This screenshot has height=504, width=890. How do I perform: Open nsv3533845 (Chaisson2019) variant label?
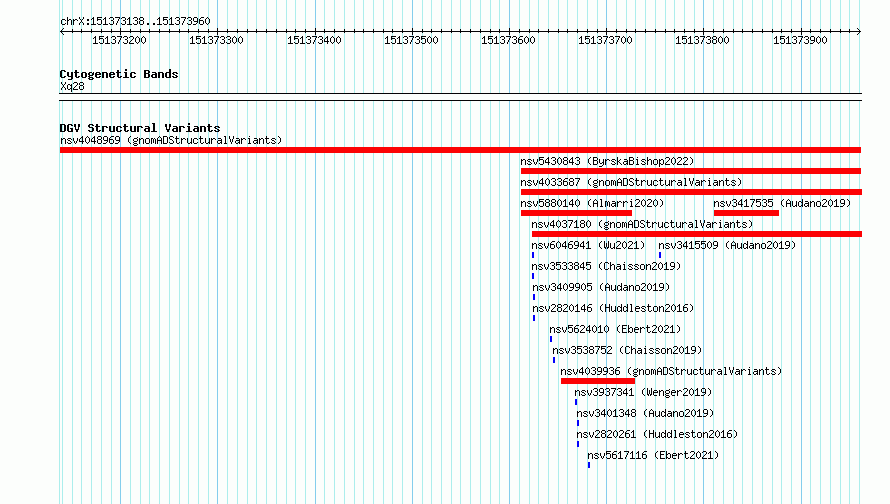606,266
